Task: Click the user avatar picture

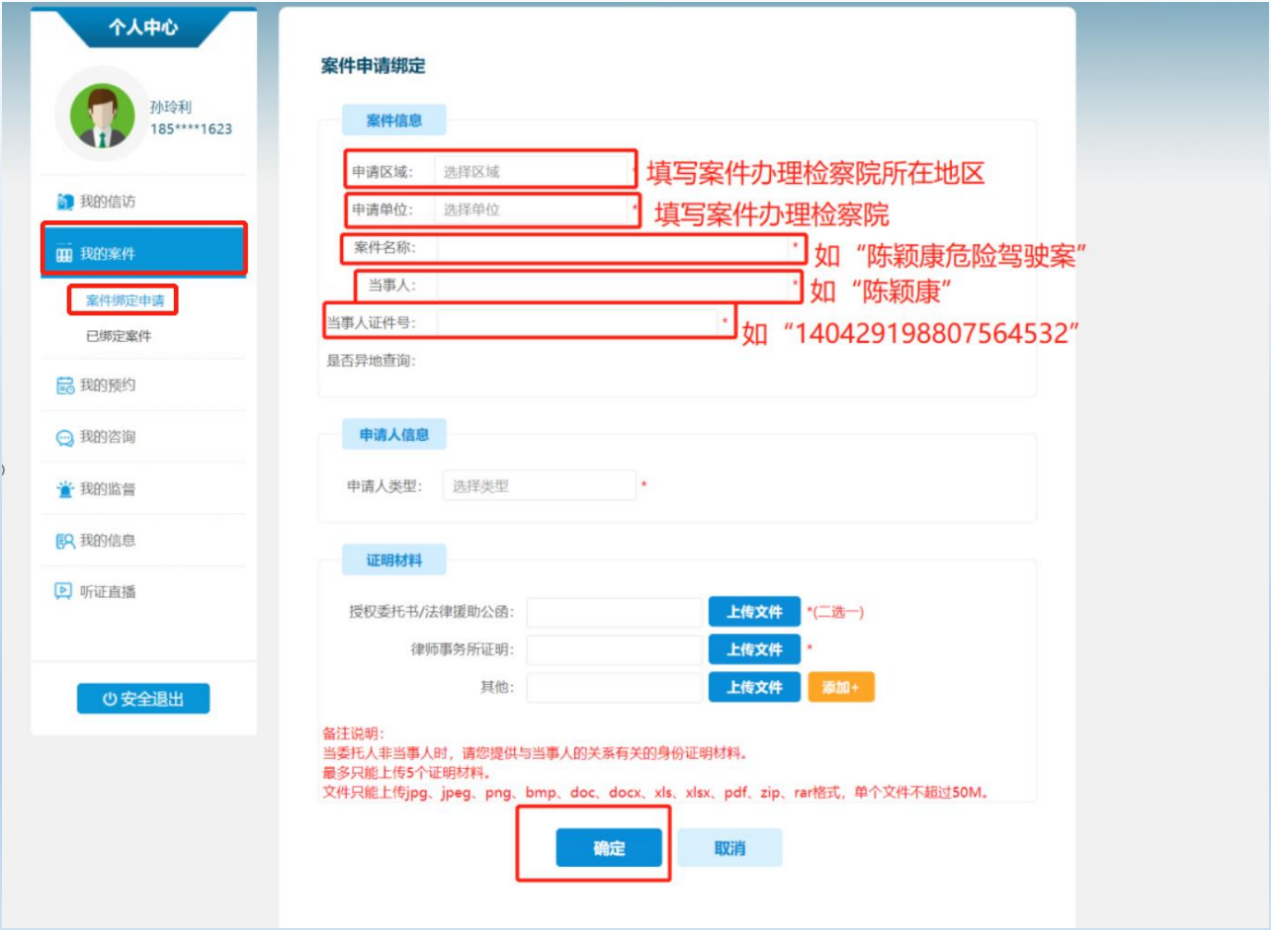Action: (102, 116)
